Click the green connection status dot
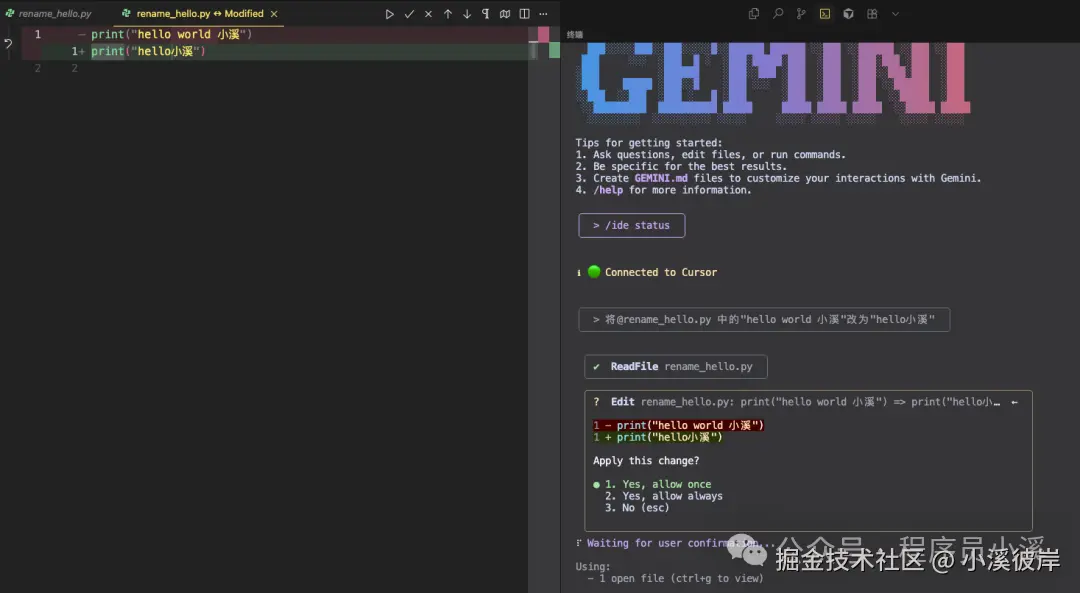Image resolution: width=1080 pixels, height=593 pixels. (594, 271)
